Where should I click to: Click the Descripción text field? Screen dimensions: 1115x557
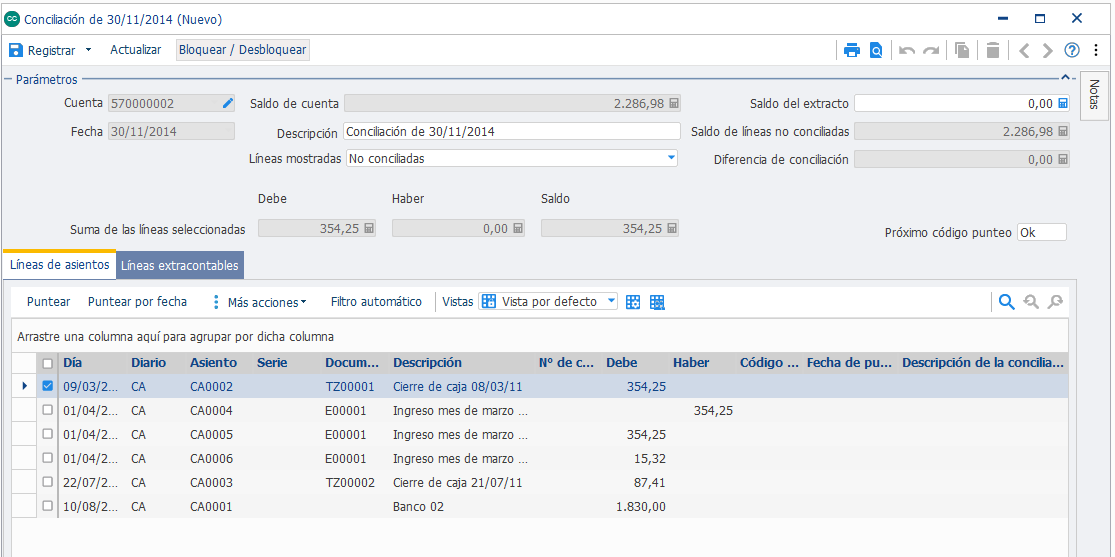512,132
